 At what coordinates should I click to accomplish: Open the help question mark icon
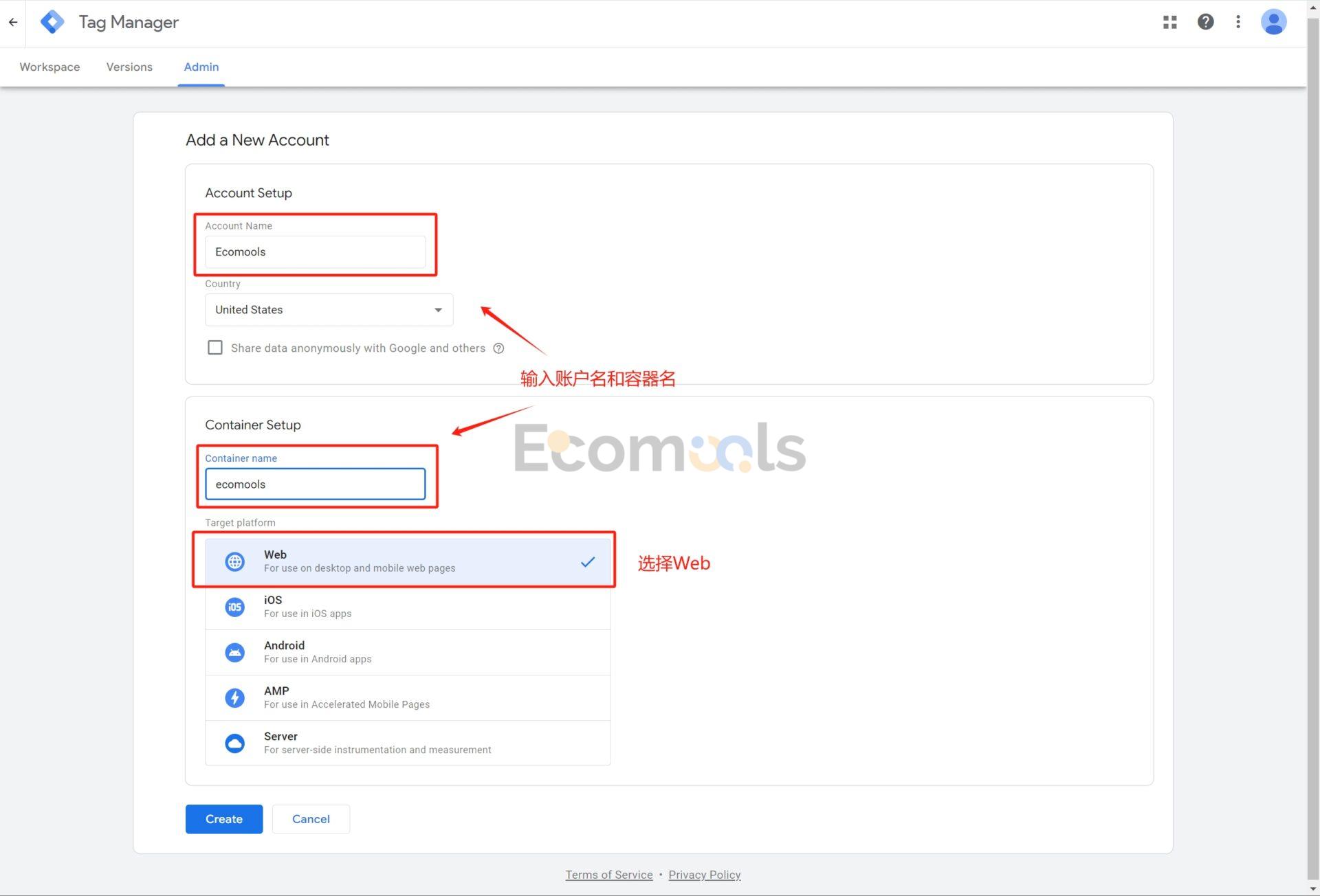(x=1205, y=22)
